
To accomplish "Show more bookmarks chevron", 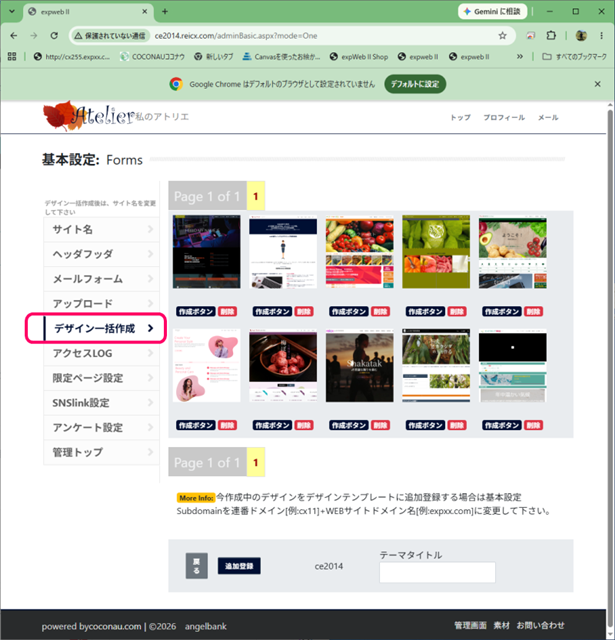I will click(520, 57).
